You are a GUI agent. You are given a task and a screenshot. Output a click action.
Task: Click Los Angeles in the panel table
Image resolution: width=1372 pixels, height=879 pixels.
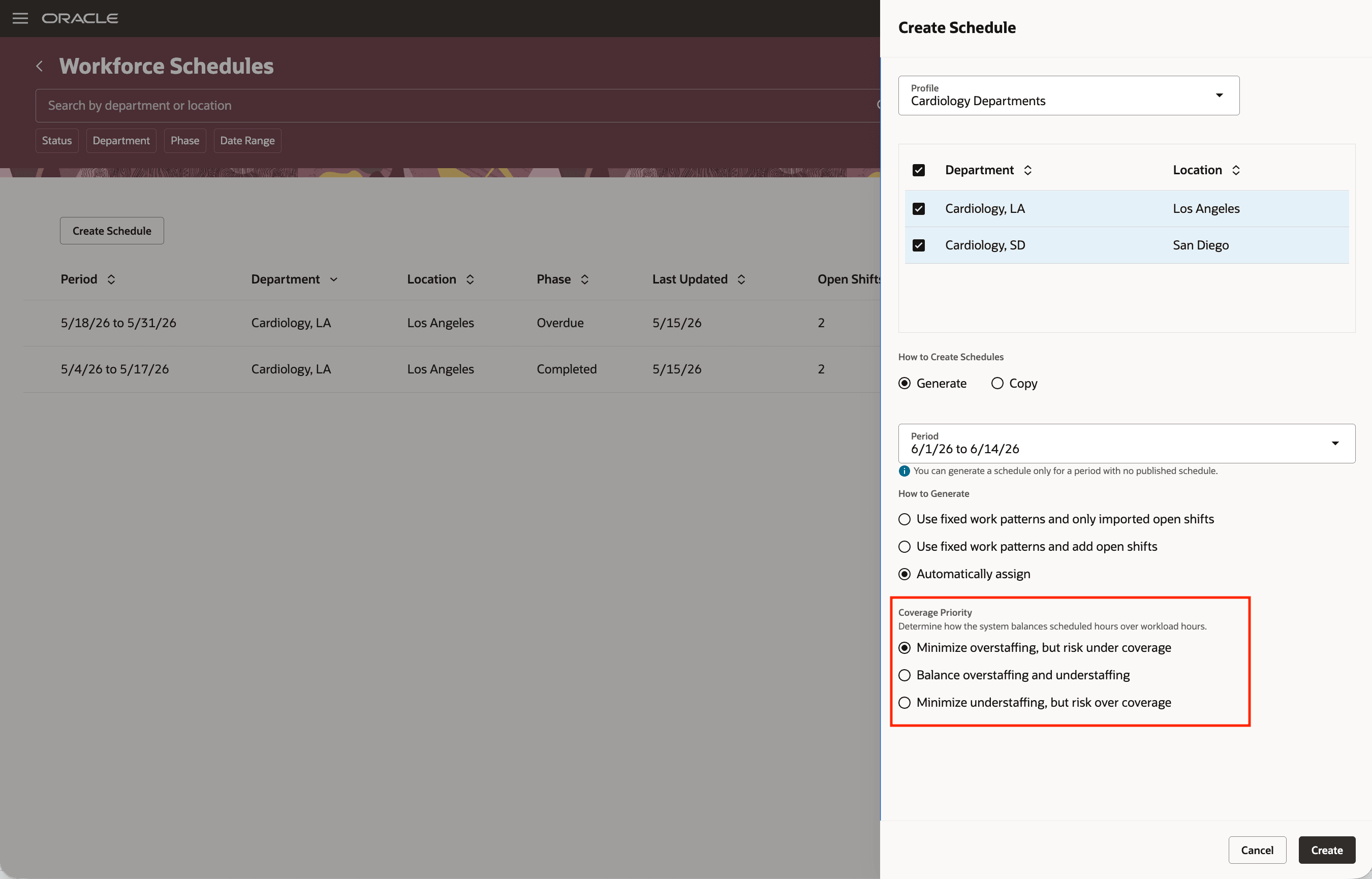click(1206, 209)
